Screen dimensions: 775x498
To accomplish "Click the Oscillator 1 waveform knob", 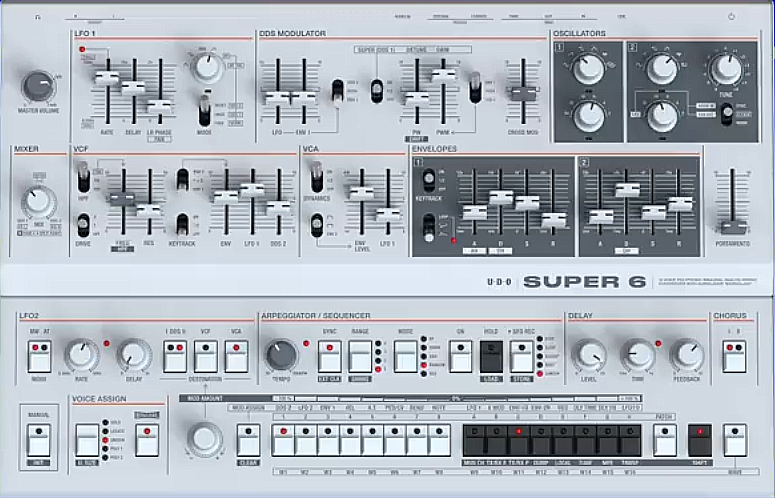I will [588, 68].
